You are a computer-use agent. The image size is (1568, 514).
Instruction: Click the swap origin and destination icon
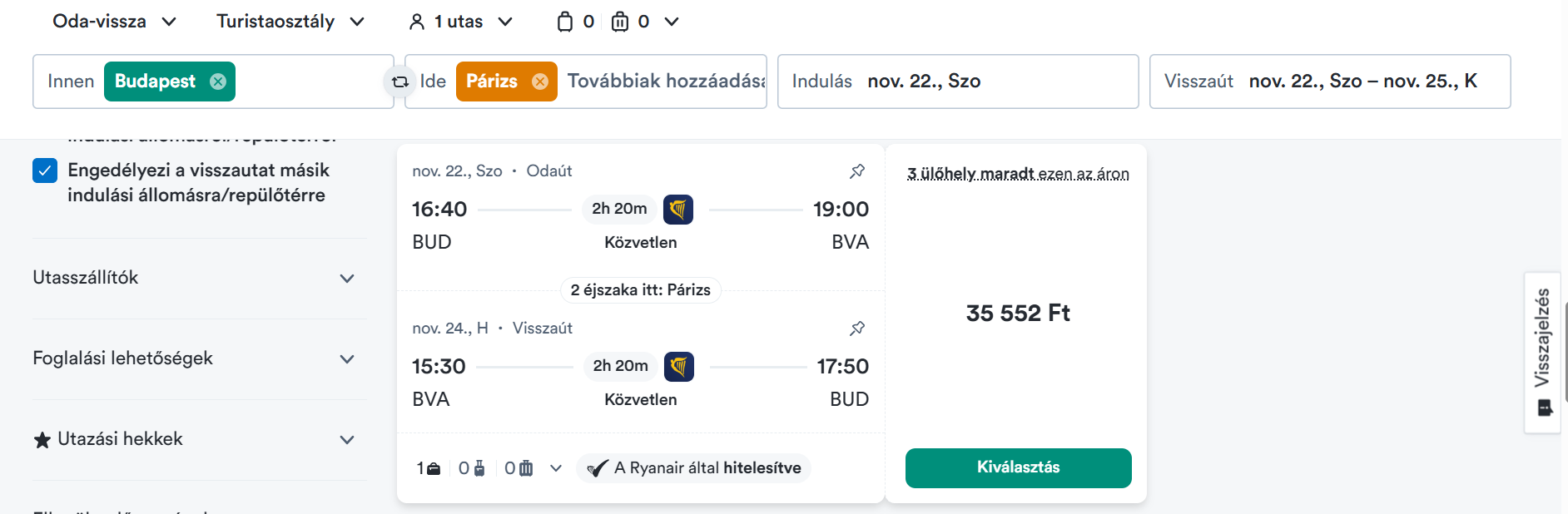[400, 82]
